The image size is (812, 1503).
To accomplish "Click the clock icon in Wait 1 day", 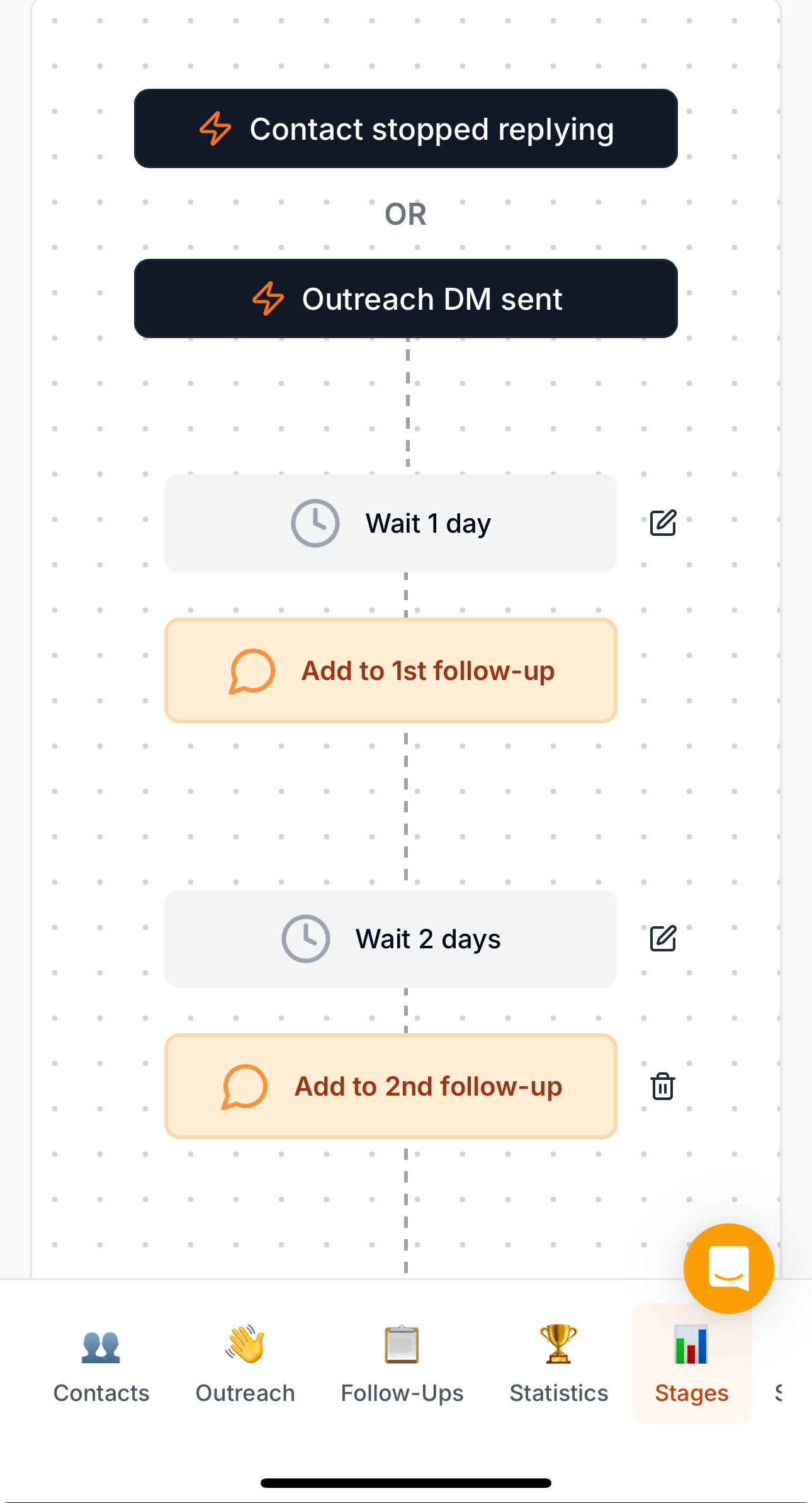I will pyautogui.click(x=315, y=523).
